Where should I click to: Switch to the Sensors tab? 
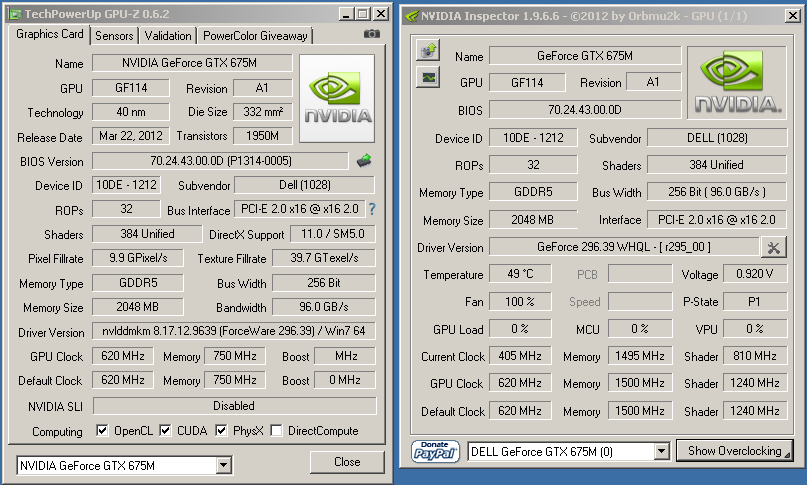tap(114, 36)
